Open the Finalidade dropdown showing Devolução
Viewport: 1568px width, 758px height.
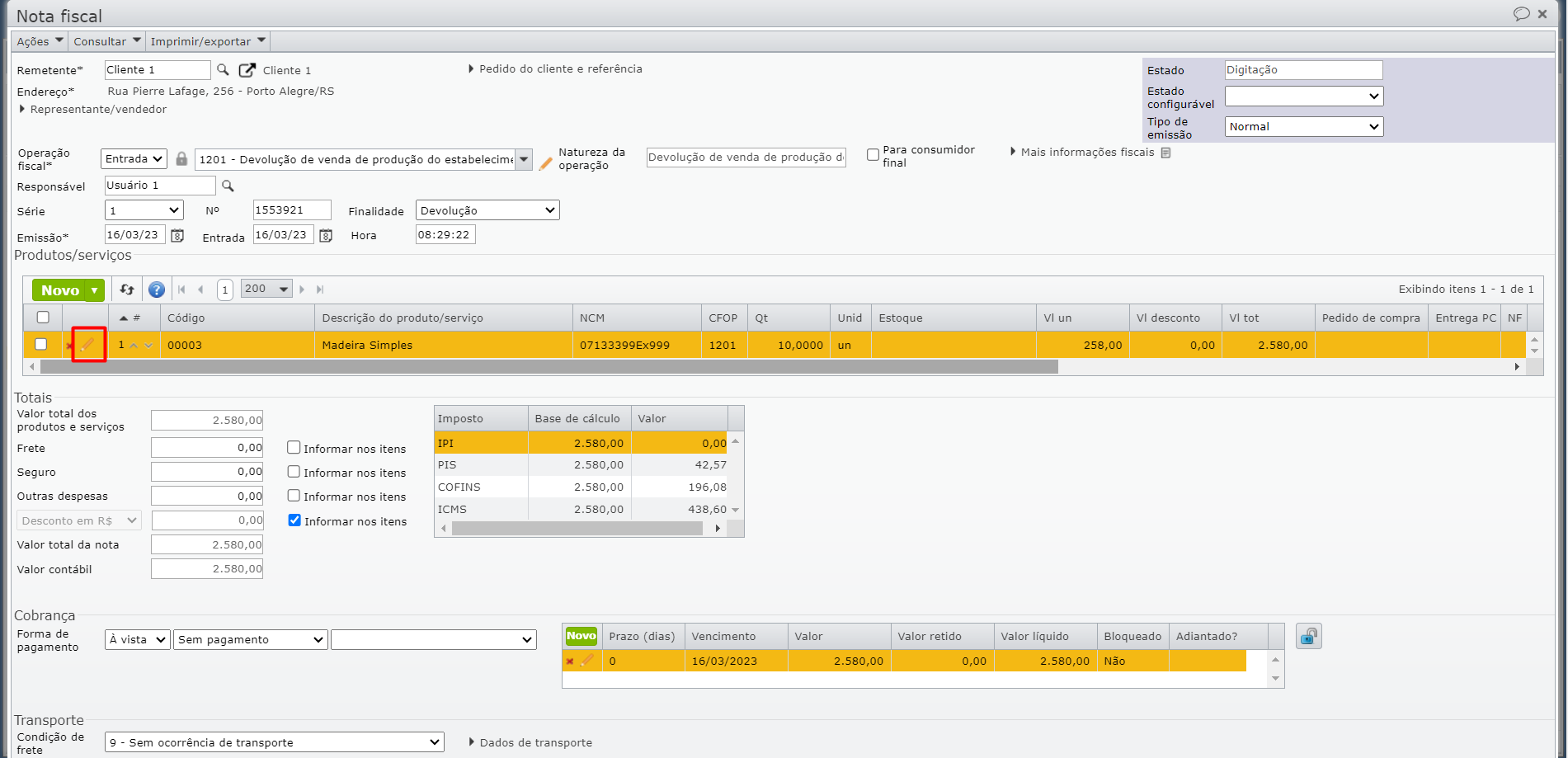pyautogui.click(x=487, y=210)
